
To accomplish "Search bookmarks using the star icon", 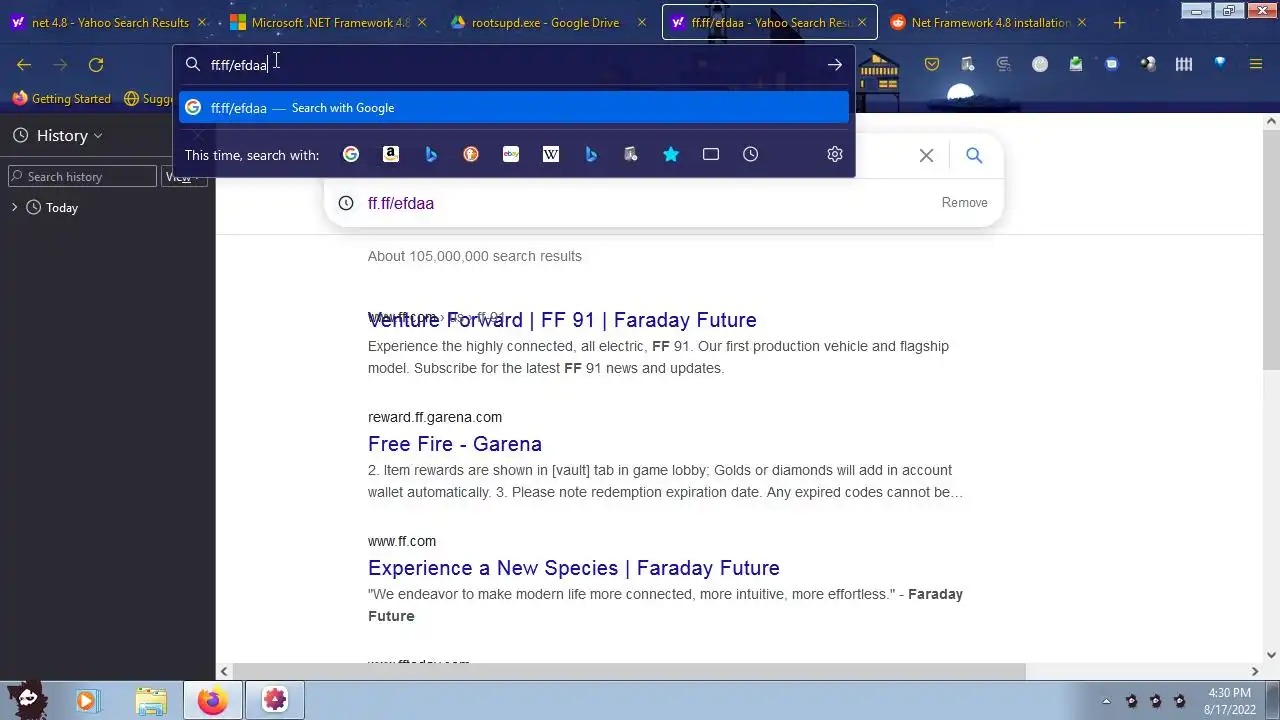I will point(671,154).
